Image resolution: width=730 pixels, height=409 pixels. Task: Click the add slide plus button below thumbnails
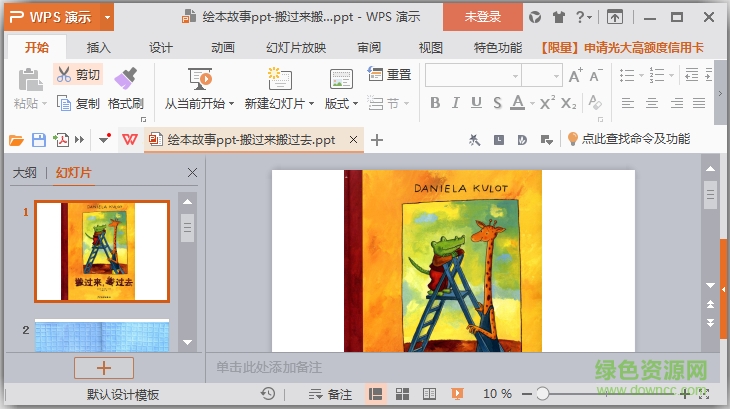click(104, 368)
